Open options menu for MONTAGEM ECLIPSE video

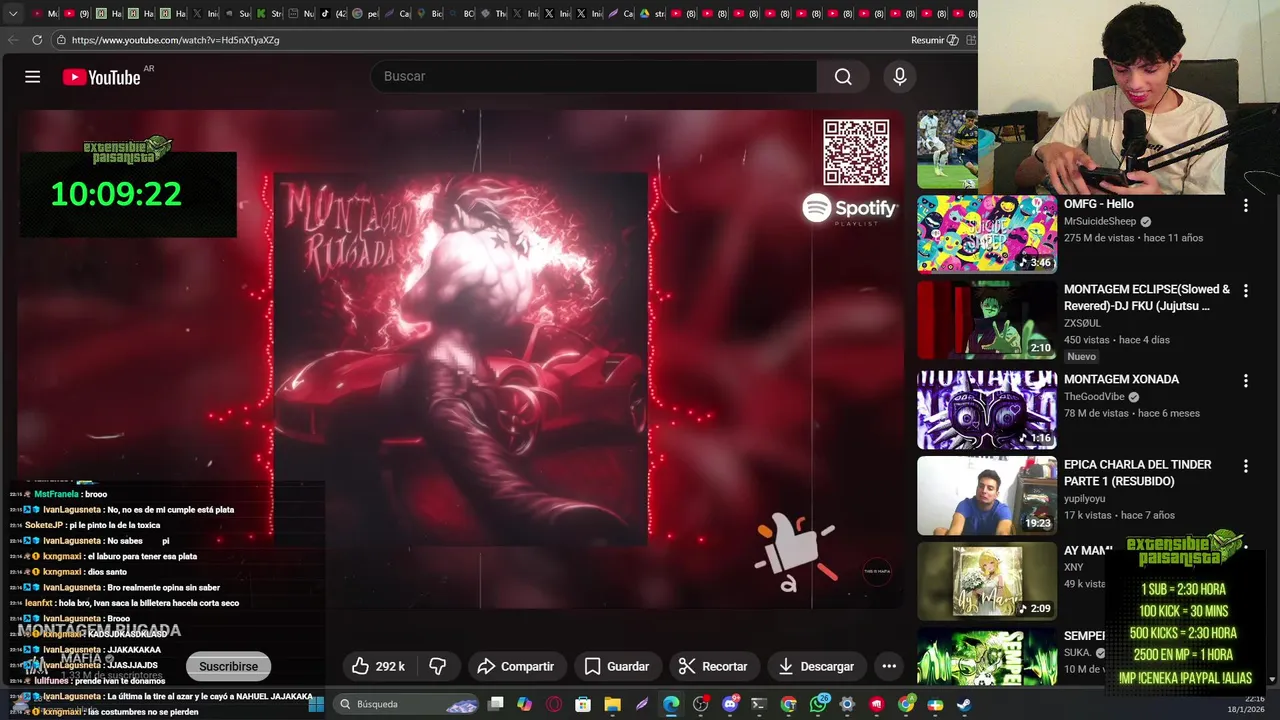click(x=1245, y=291)
